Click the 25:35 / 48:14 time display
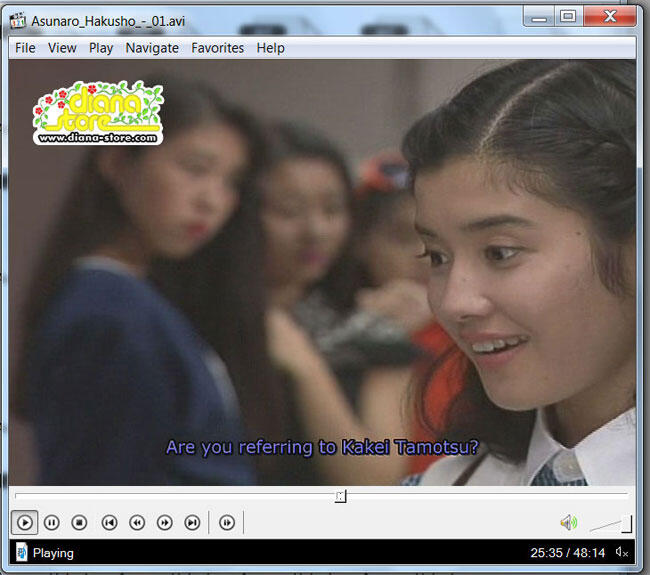Image resolution: width=650 pixels, height=575 pixels. pos(568,553)
